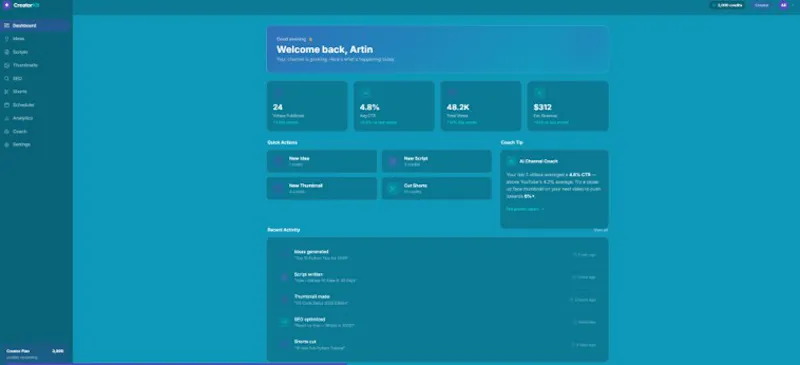Open the Thumbnail made activity row
The height and width of the screenshot is (365, 800).
point(437,300)
